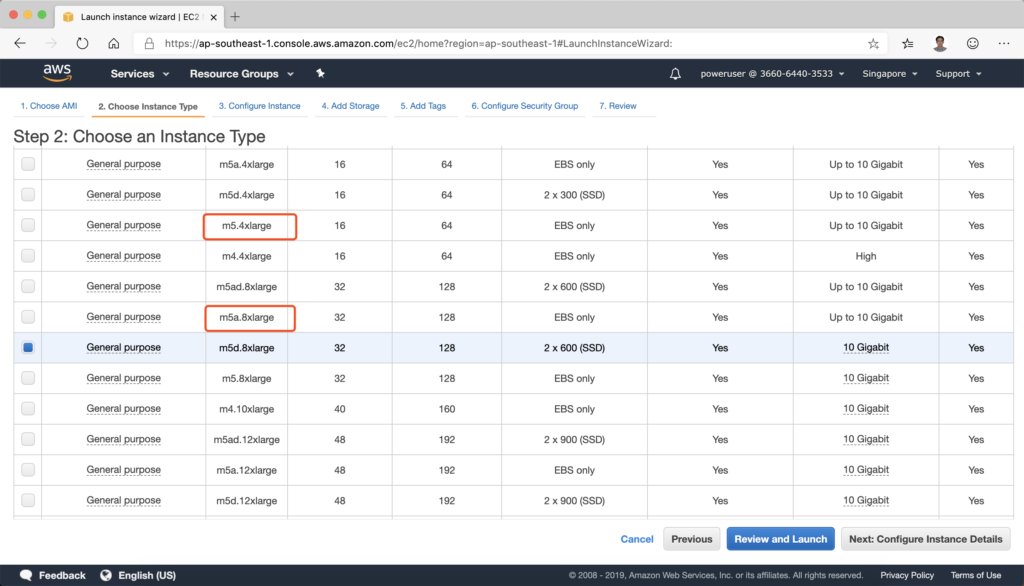Bookmark this page with star icon

point(873,44)
